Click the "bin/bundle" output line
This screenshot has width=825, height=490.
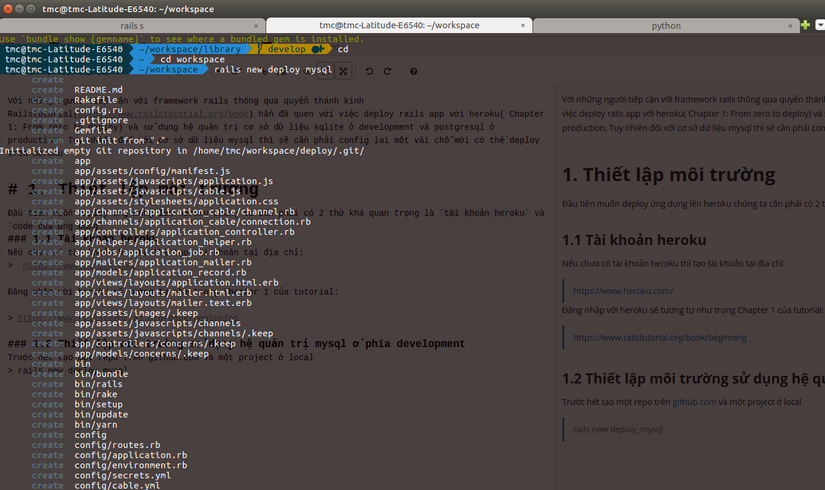(101, 374)
